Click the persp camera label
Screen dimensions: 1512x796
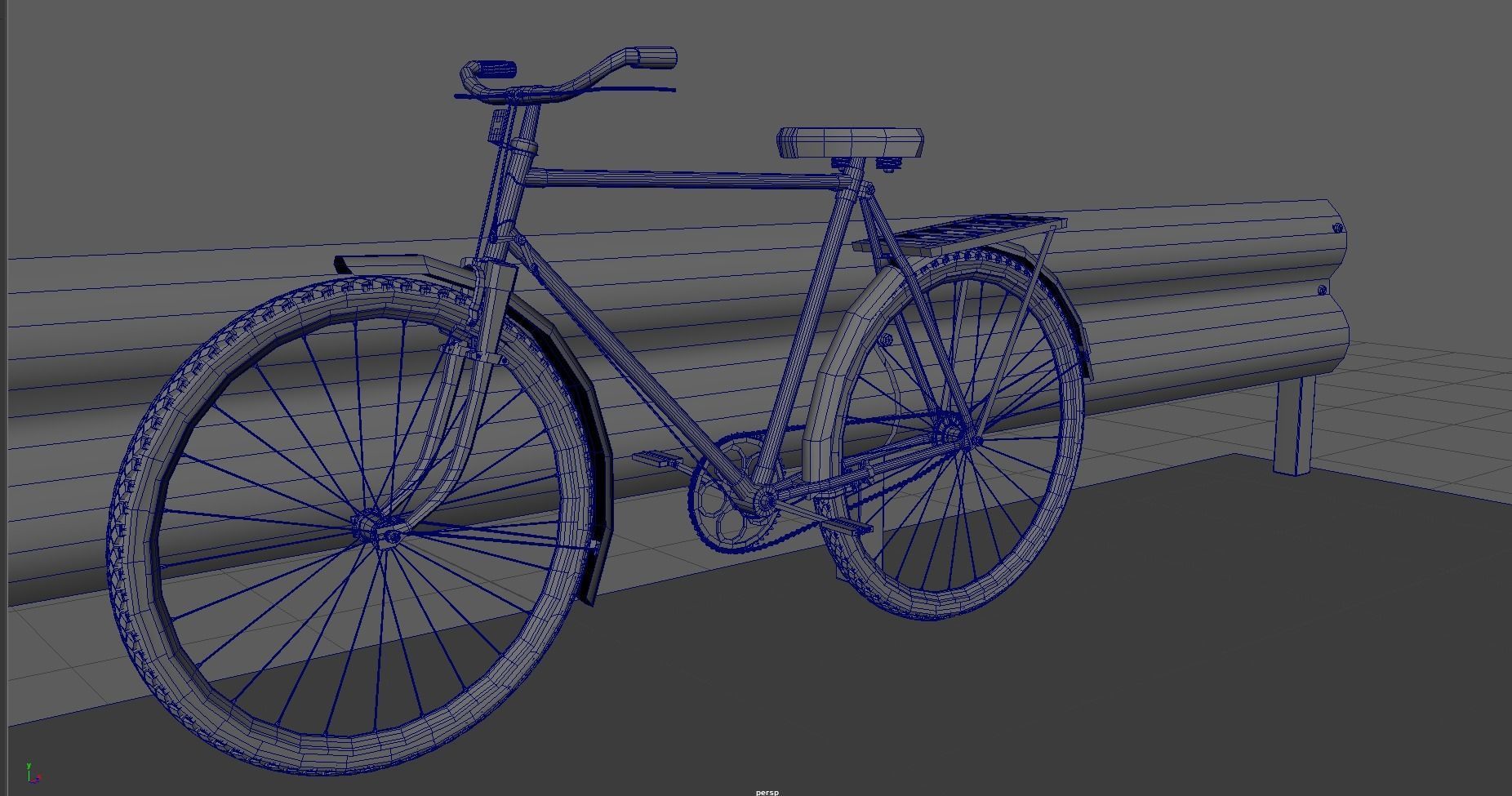(767, 792)
